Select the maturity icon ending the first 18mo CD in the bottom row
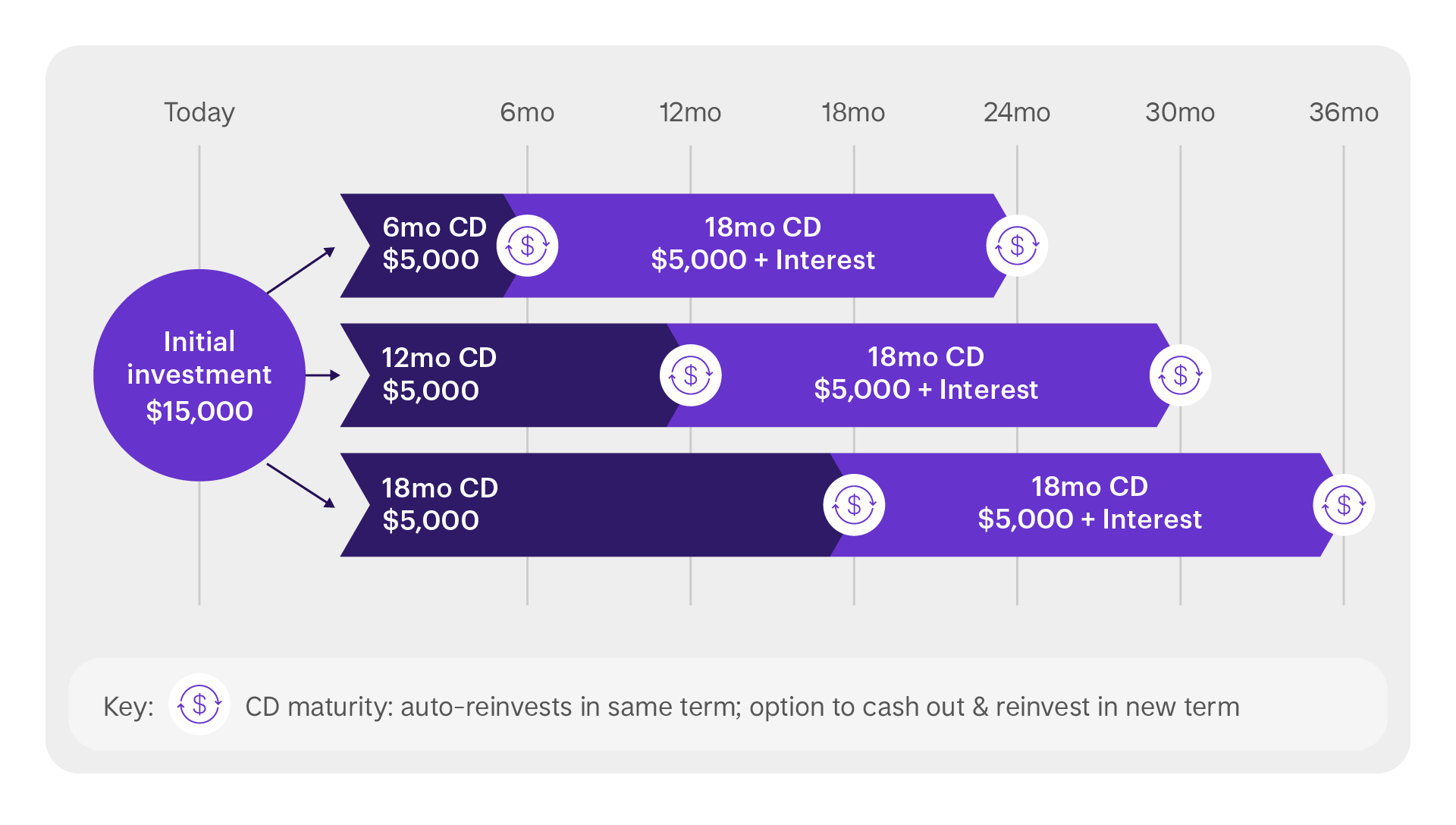Screen dimensions: 1456x825 click(x=854, y=505)
